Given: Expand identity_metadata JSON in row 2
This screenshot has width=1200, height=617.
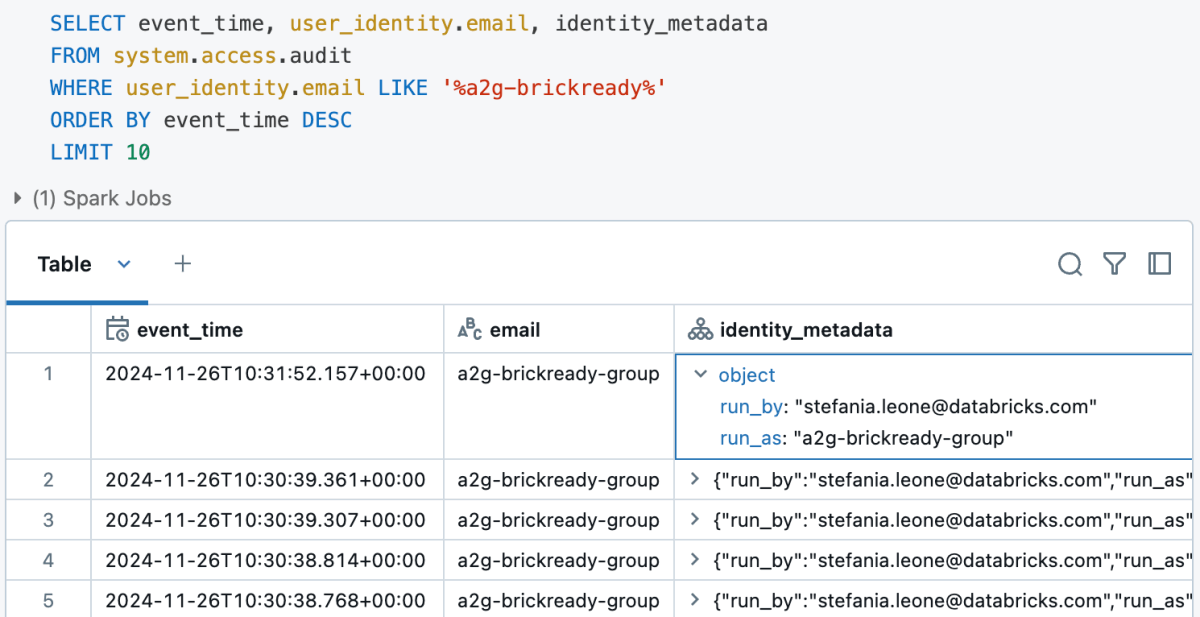Looking at the screenshot, I should 696,480.
